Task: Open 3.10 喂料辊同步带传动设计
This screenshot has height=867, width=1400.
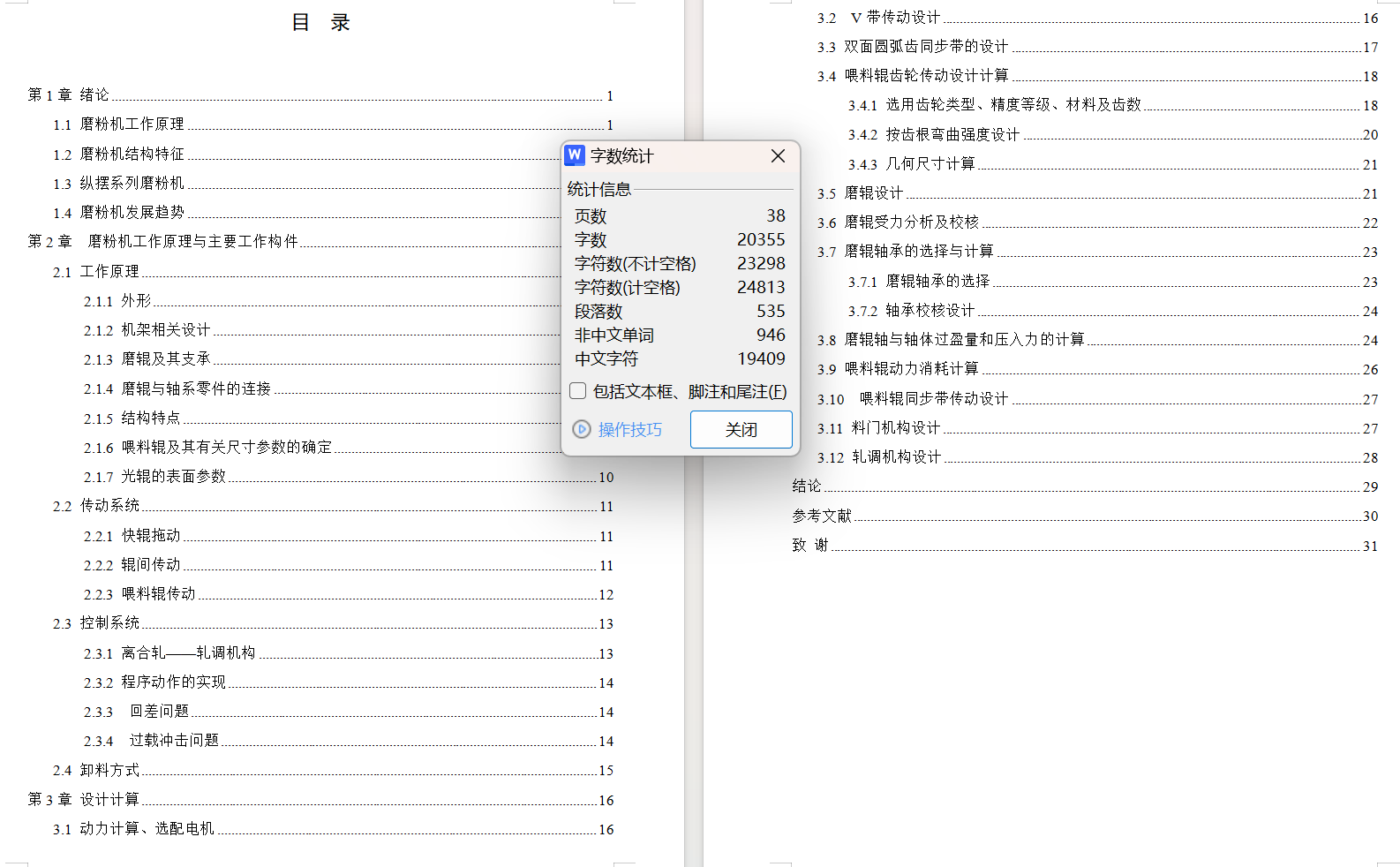Action: [x=1097, y=399]
